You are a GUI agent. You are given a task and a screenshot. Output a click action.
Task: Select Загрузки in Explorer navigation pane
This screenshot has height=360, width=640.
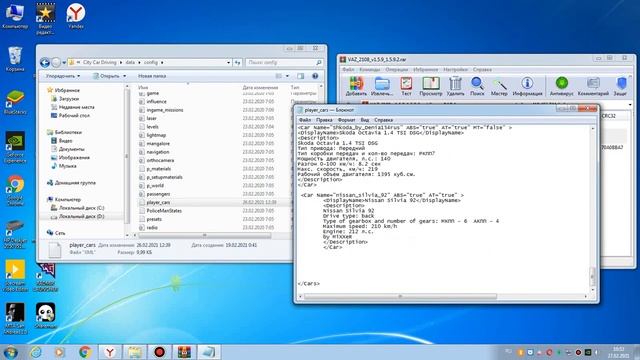(69, 99)
